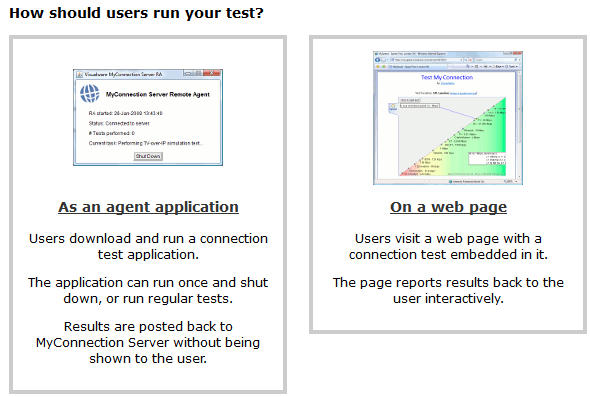Open the 'As an agent application' link
Viewport: 590px width, 397px height.
click(x=148, y=207)
